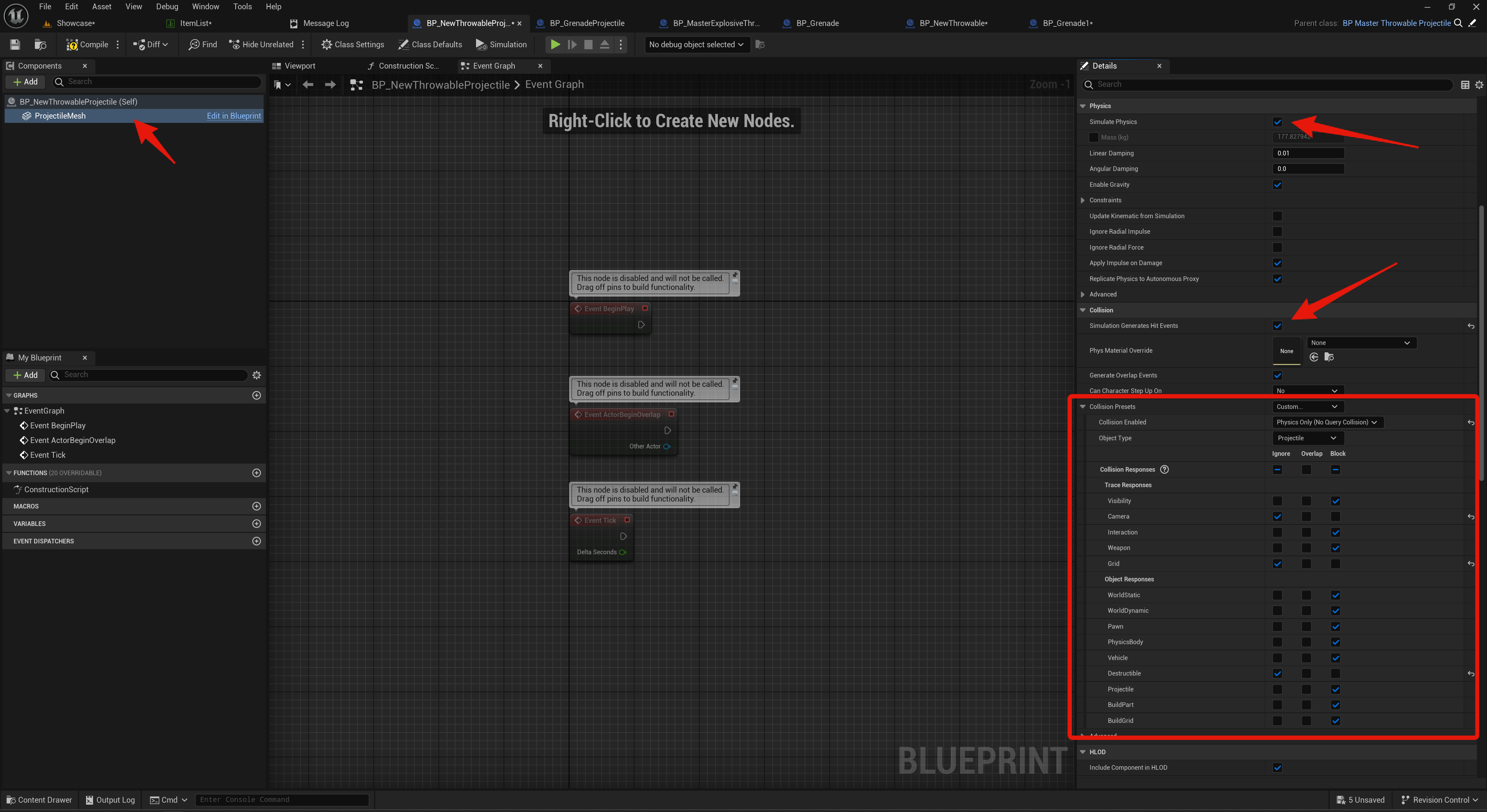Change the Object Type Projectile dropdown
Image resolution: width=1487 pixels, height=812 pixels.
point(1308,438)
